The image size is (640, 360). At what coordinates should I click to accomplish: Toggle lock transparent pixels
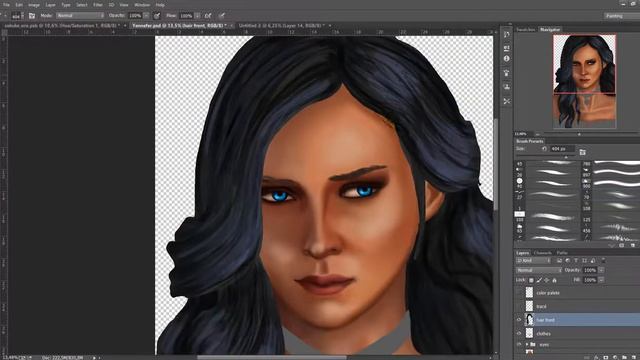coord(531,280)
